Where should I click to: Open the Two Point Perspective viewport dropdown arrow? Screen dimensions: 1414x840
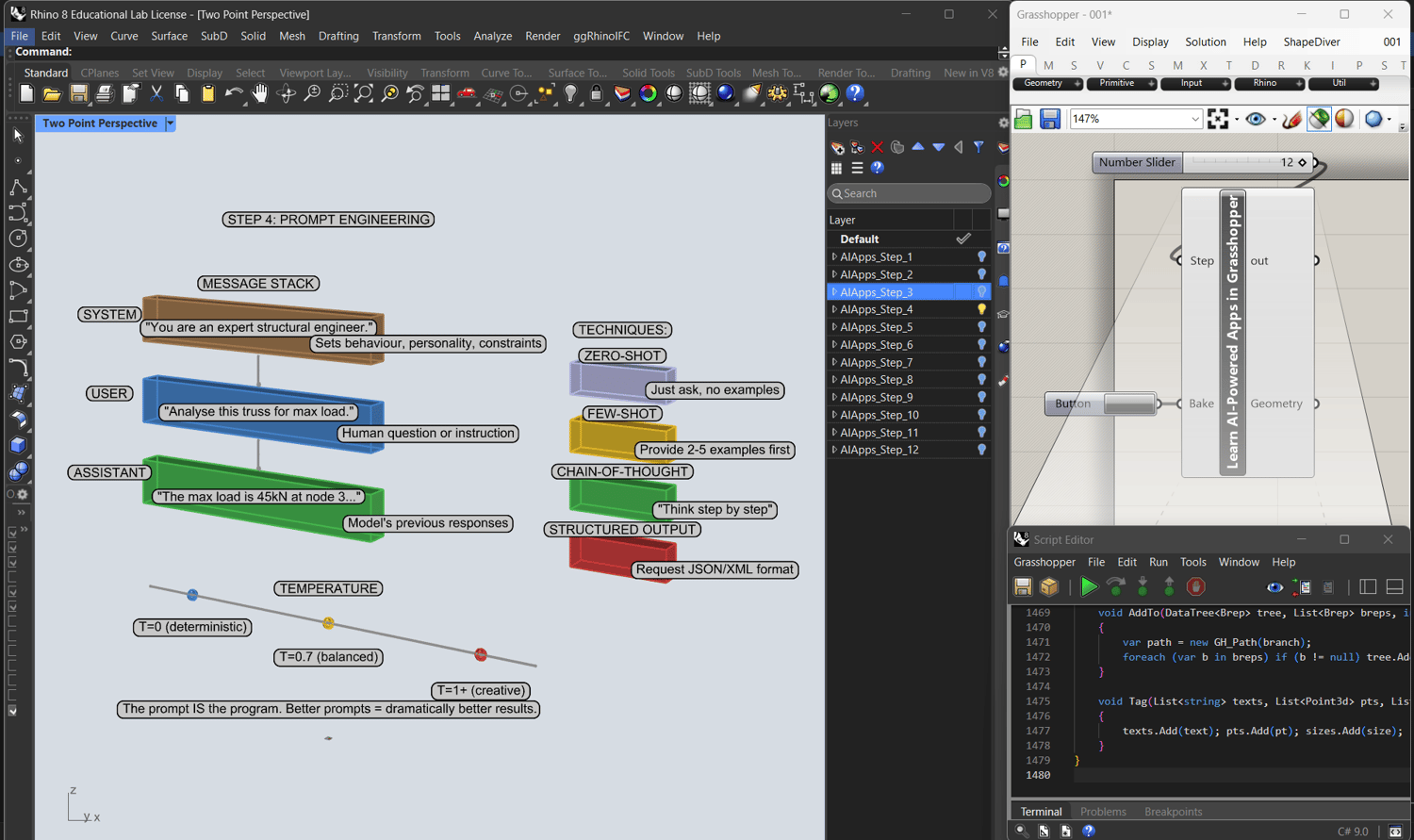coord(171,124)
